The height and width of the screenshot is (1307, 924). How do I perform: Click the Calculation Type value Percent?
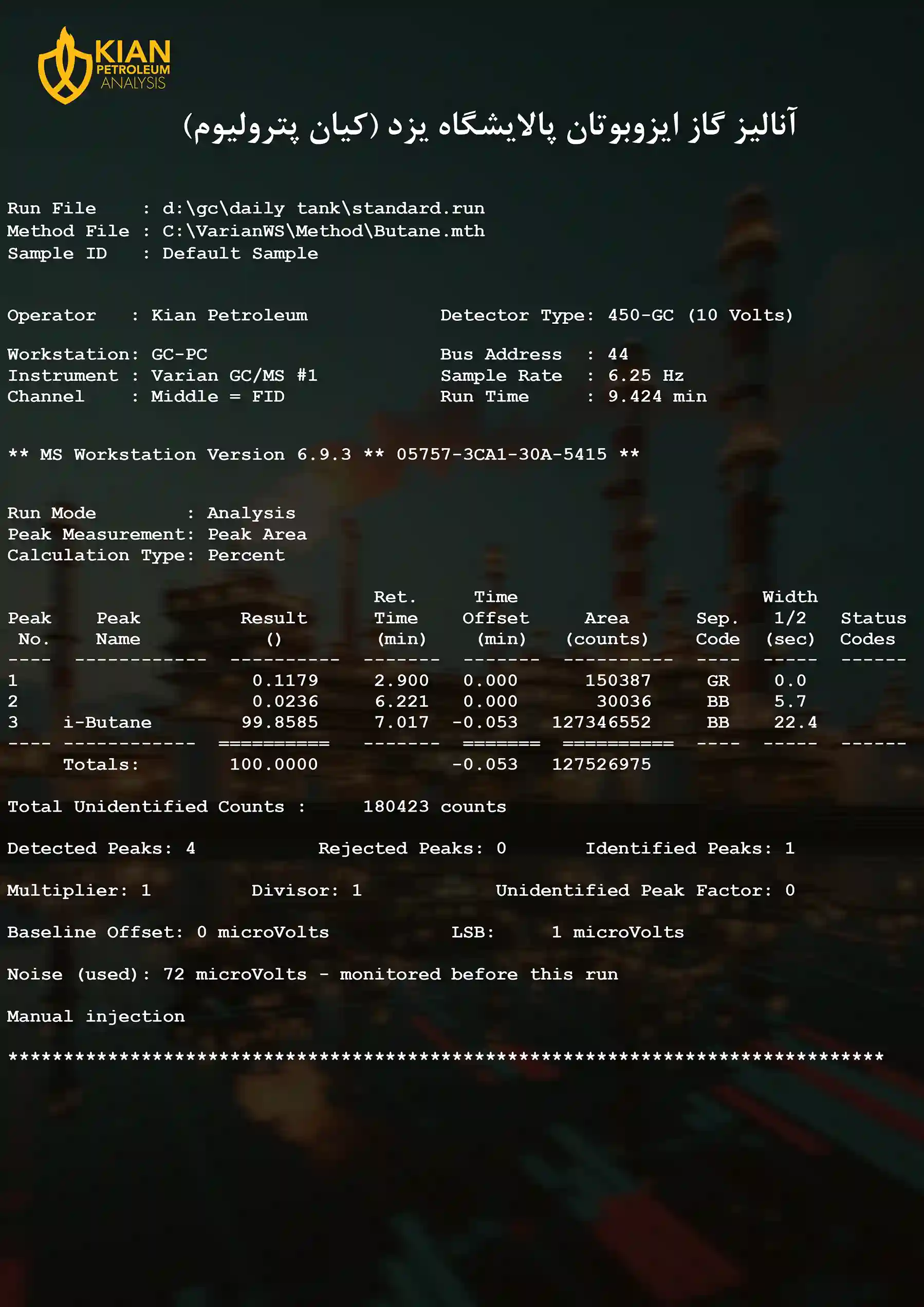tap(246, 555)
